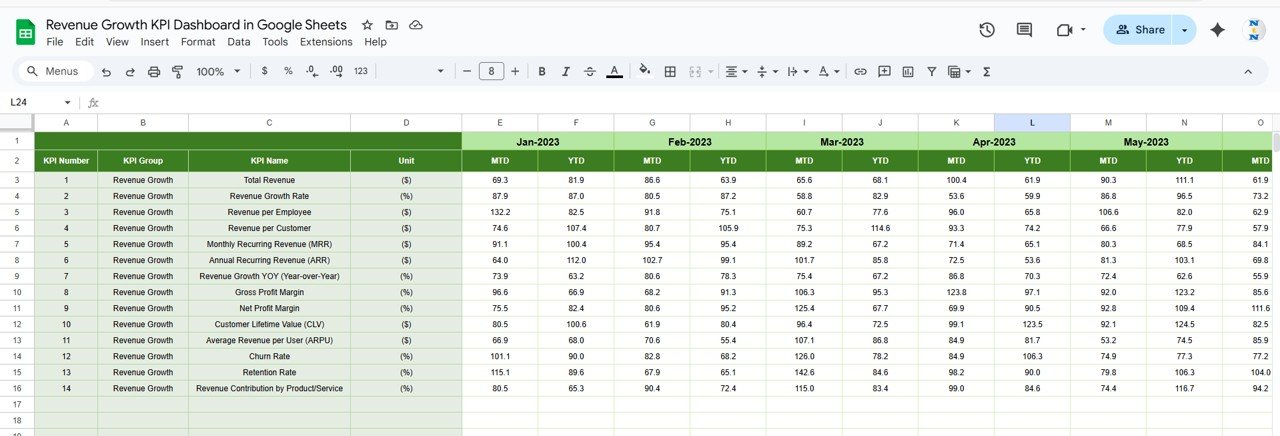Screen dimensions: 1280x436
Task: Open the name box dropdown arrow
Action: click(68, 103)
